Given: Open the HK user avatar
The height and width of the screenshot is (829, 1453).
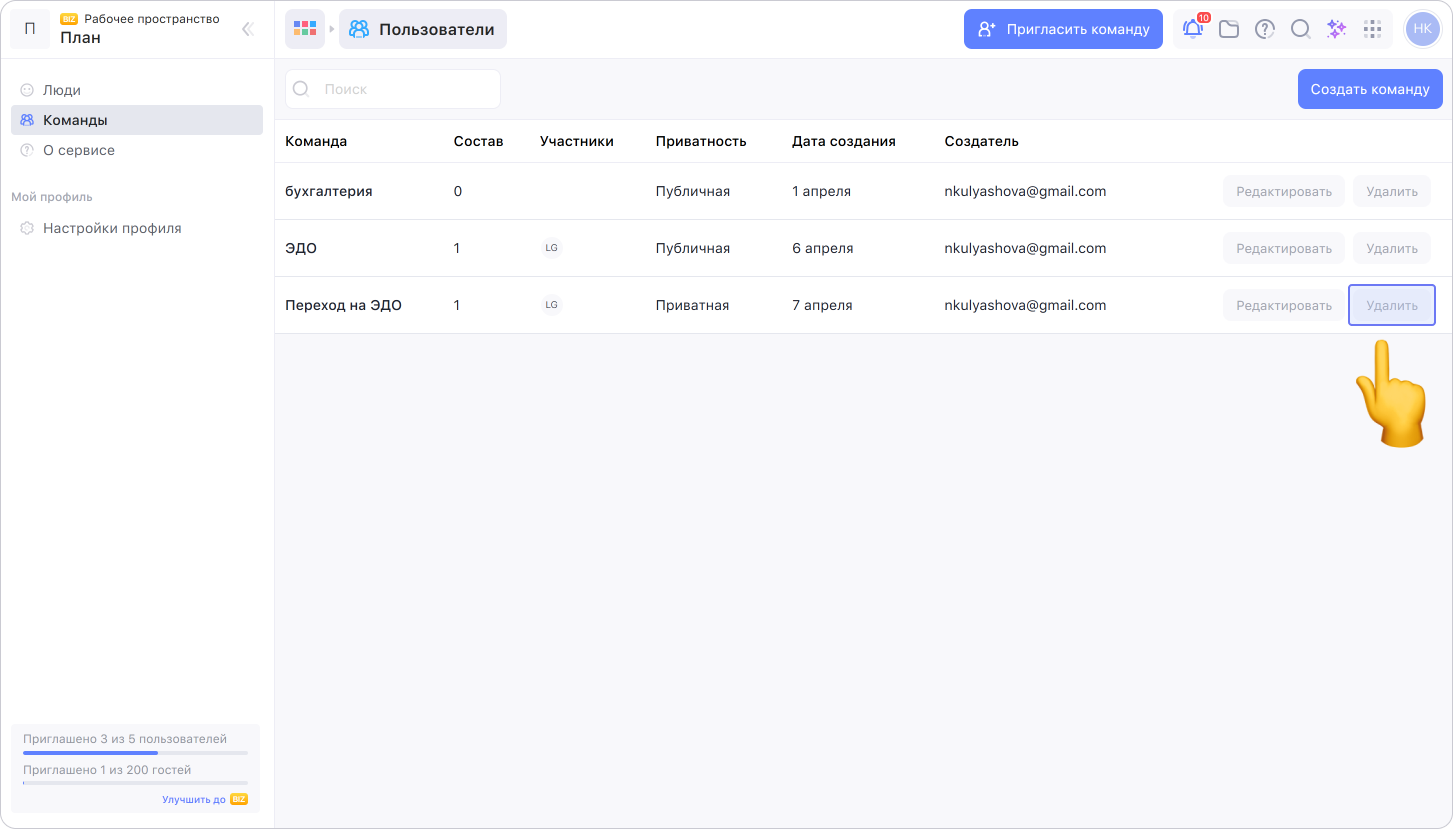Looking at the screenshot, I should pyautogui.click(x=1422, y=29).
